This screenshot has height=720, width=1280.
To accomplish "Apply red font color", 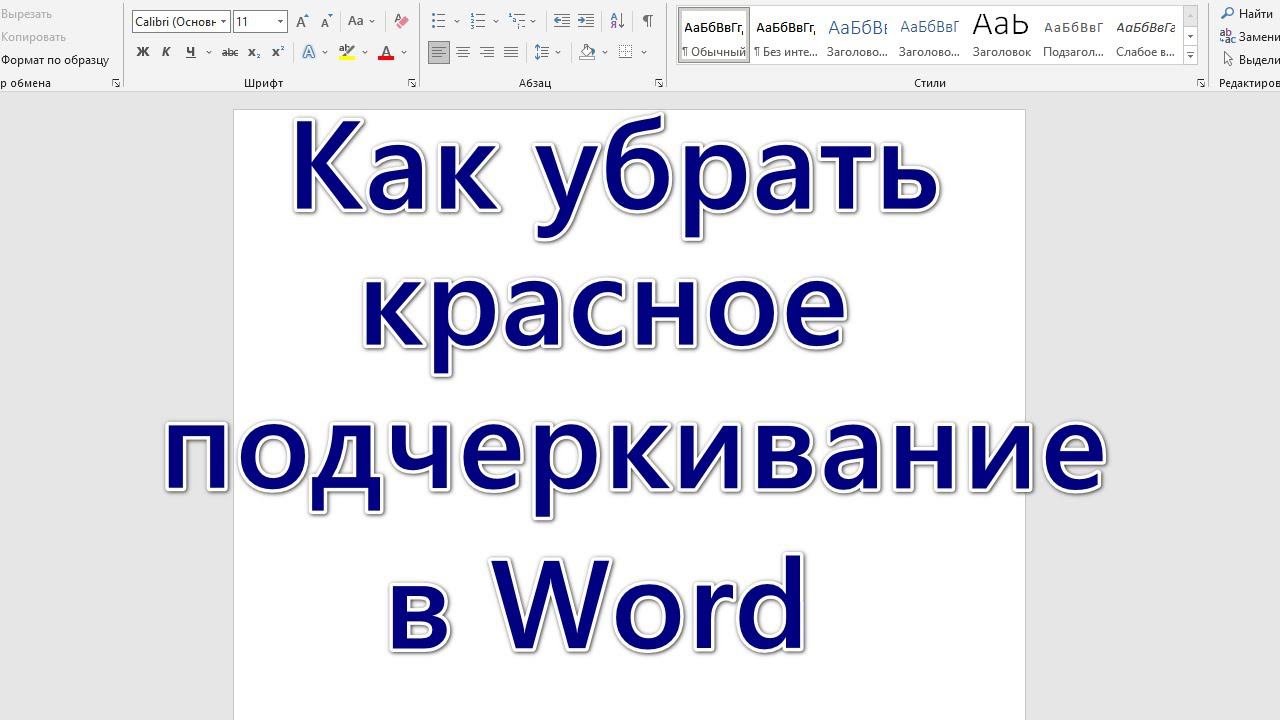I will pyautogui.click(x=386, y=52).
